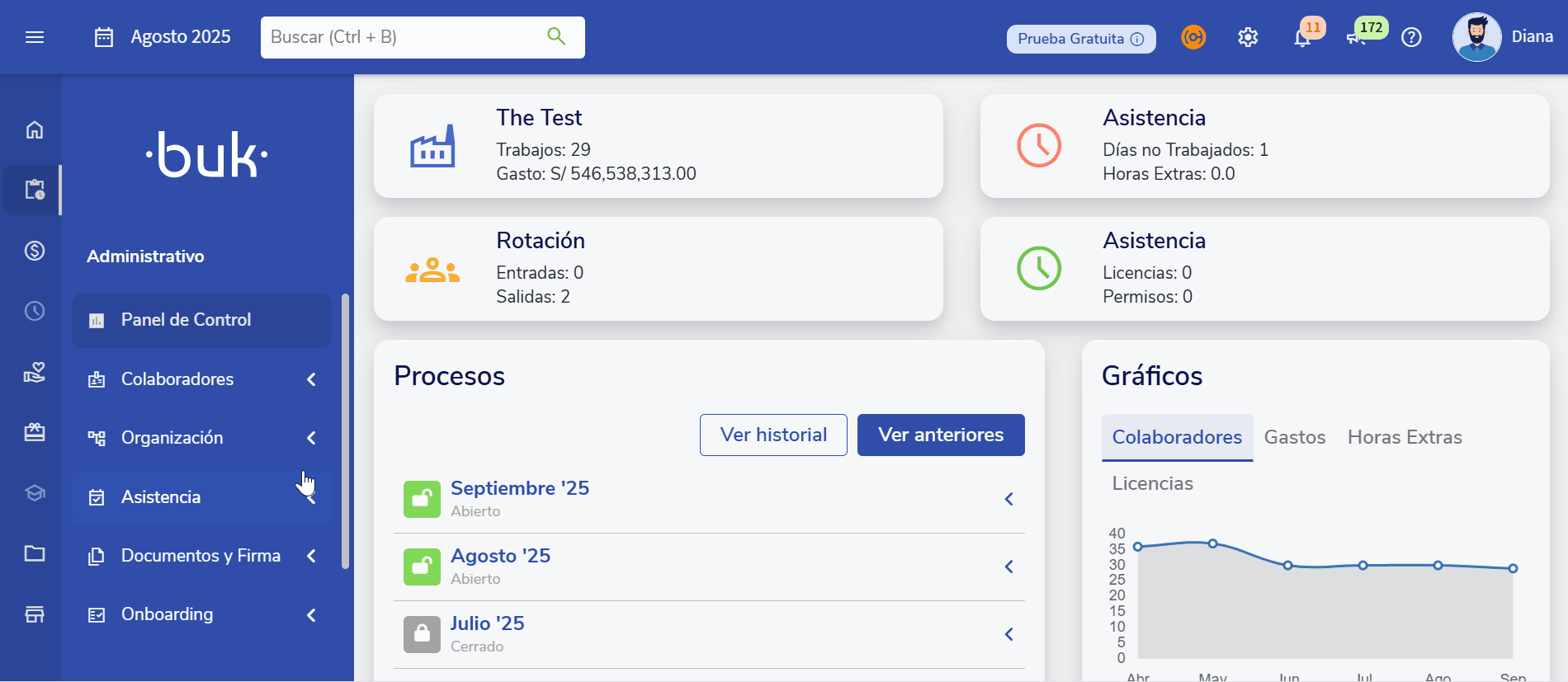Open Colaboradores menu item
The width and height of the screenshot is (1568, 682).
(201, 379)
